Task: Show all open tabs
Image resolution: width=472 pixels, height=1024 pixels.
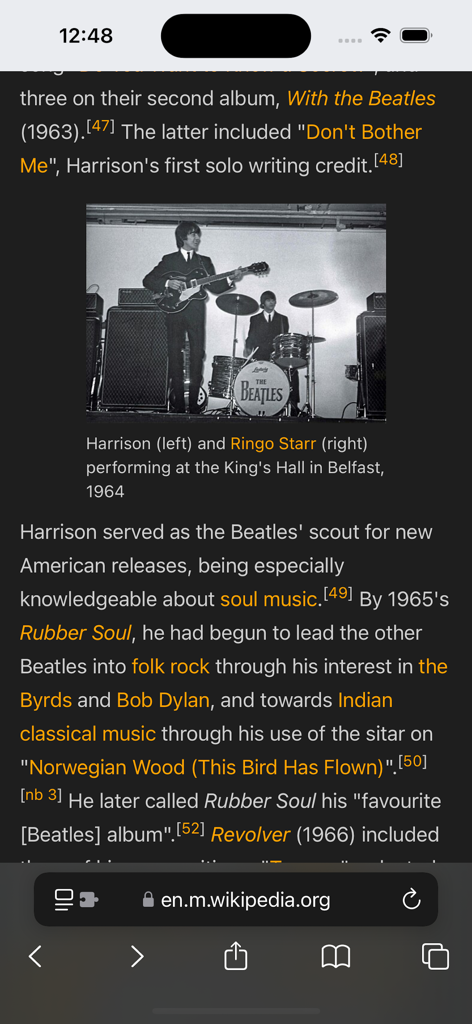Action: [435, 957]
